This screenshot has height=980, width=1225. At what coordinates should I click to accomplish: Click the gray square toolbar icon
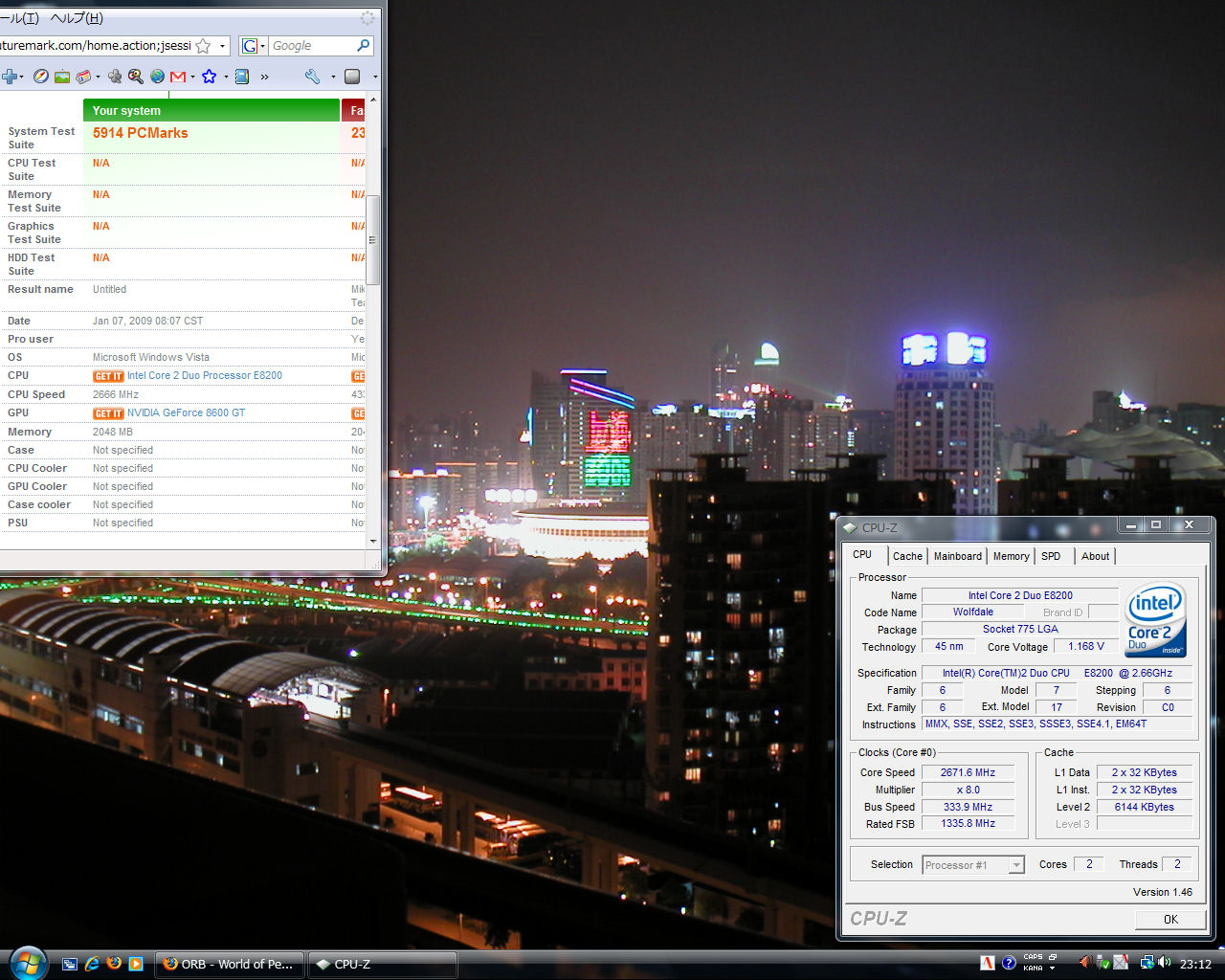coord(352,77)
